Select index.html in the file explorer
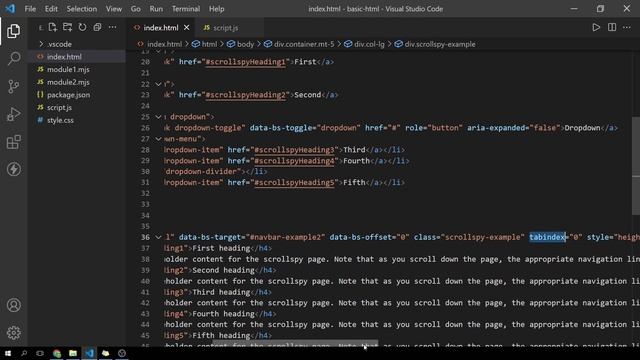Viewport: 640px width, 360px height. [76, 57]
